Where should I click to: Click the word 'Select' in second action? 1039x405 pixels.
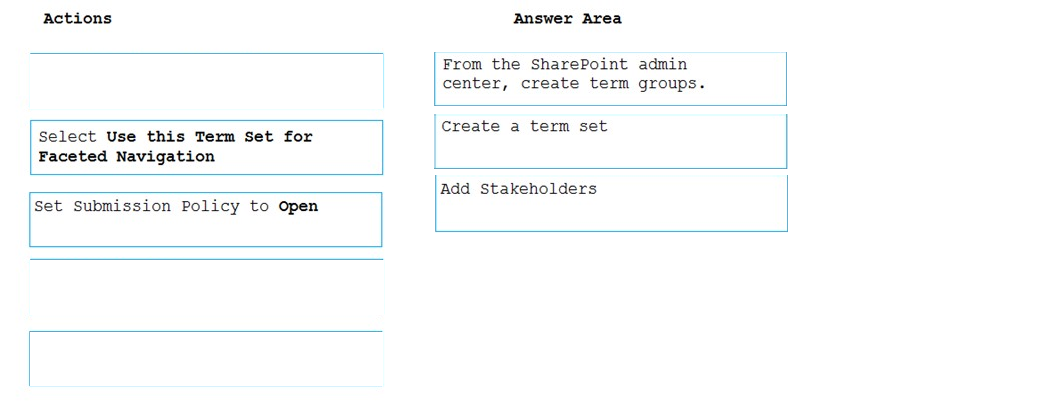click(x=68, y=137)
